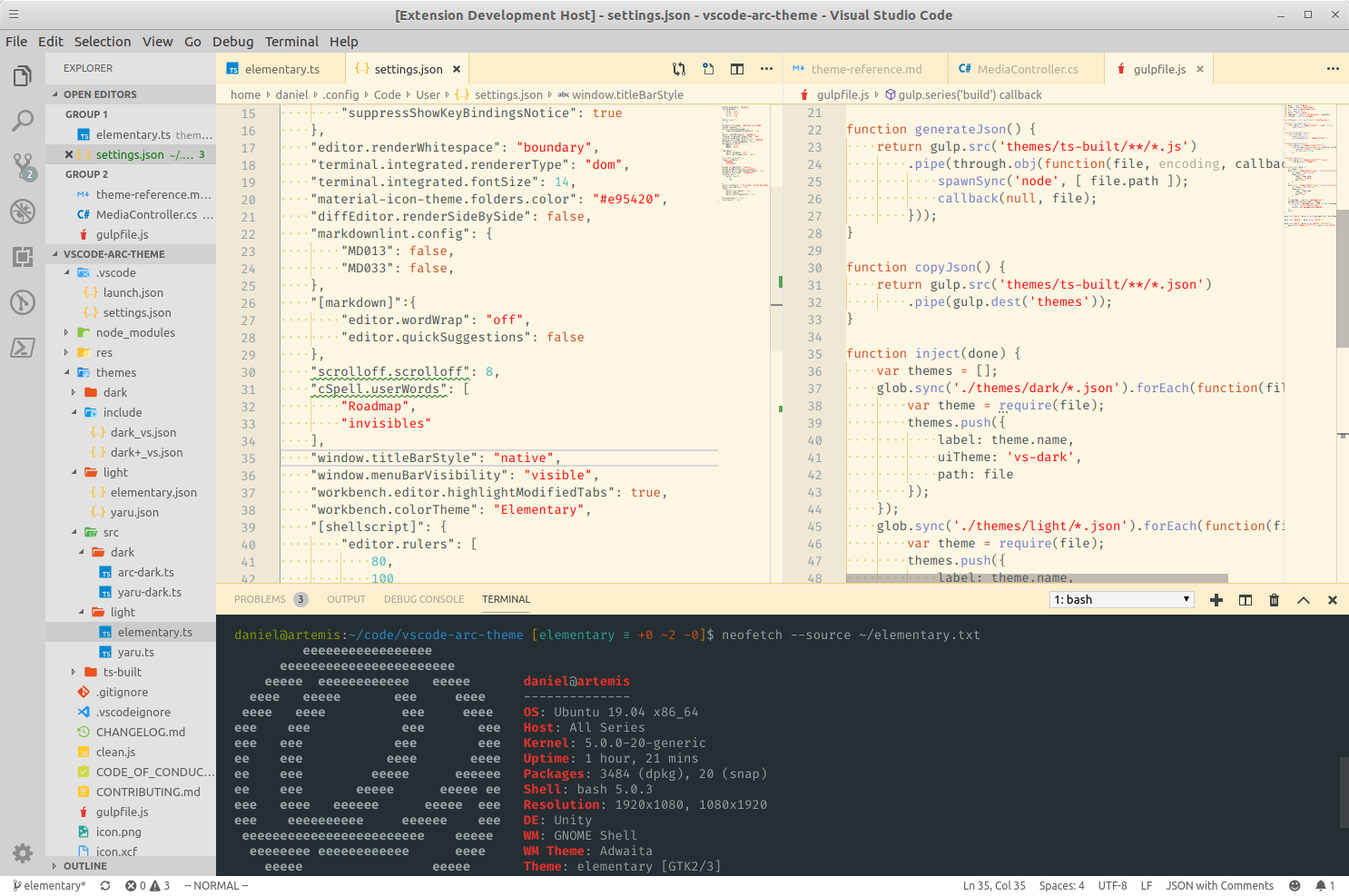Expand the OUTLINE section
The image size is (1349, 896).
click(131, 866)
